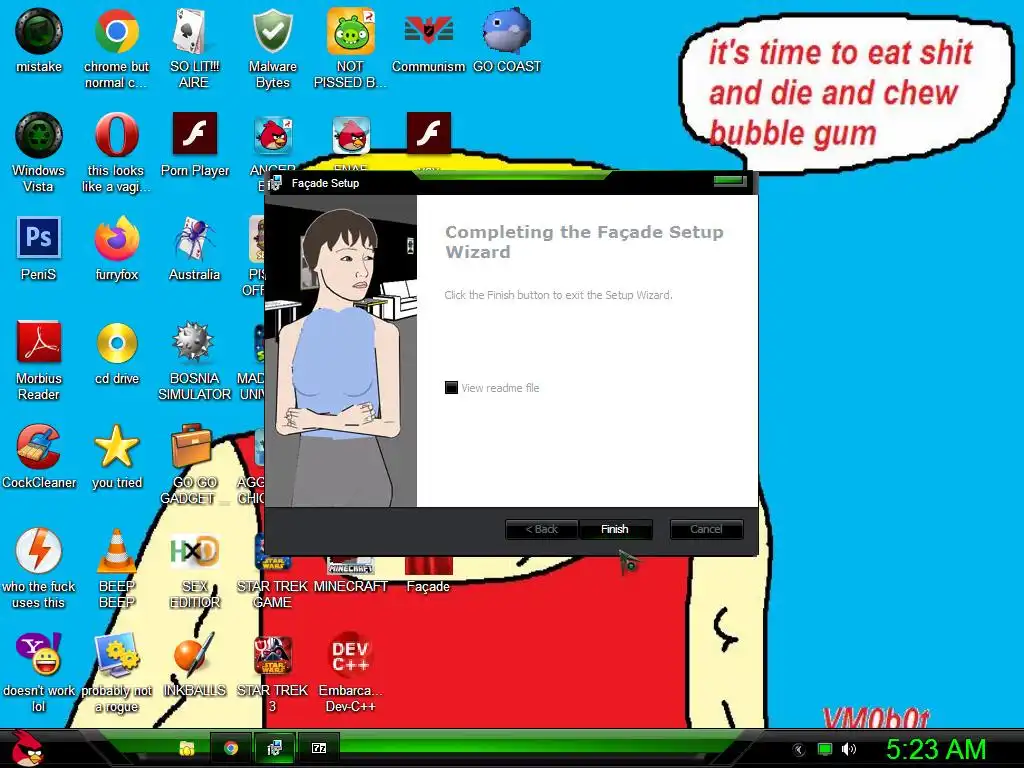This screenshot has width=1024, height=768.
Task: Select the 'you tried' star icon
Action: point(117,456)
